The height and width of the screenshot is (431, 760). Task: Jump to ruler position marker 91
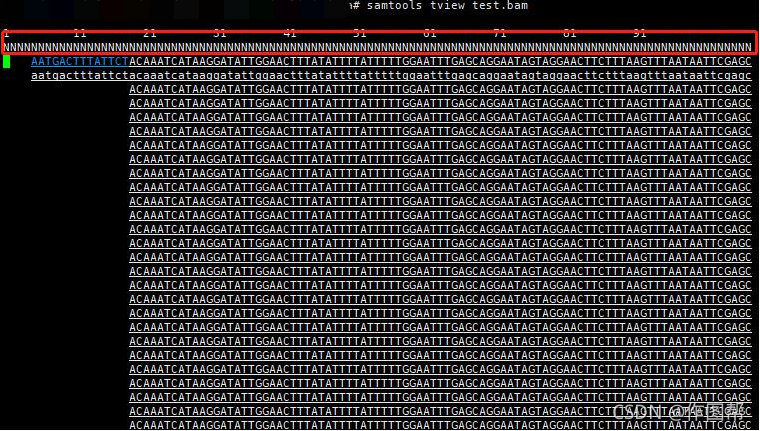click(640, 33)
